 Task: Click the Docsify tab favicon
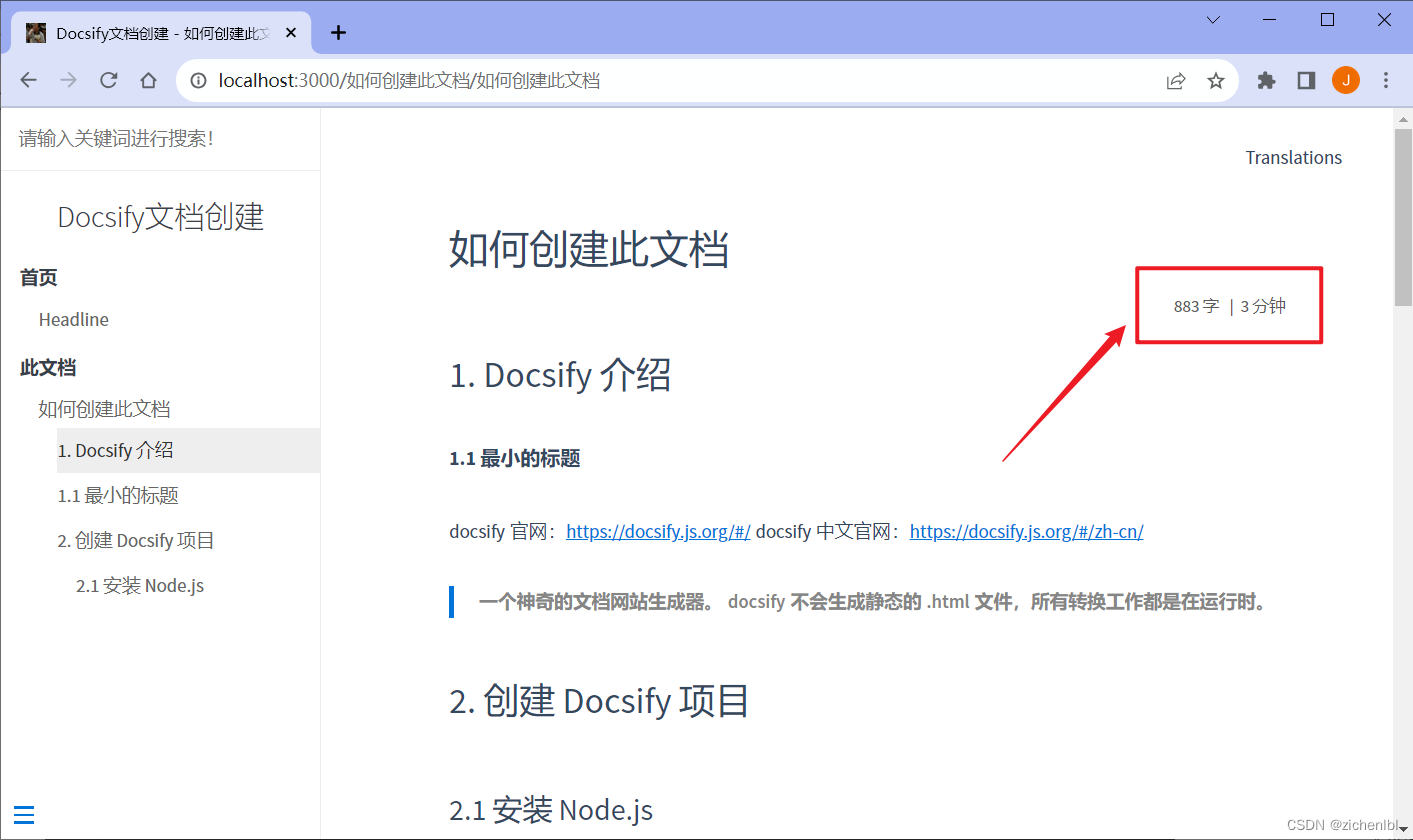(x=36, y=33)
